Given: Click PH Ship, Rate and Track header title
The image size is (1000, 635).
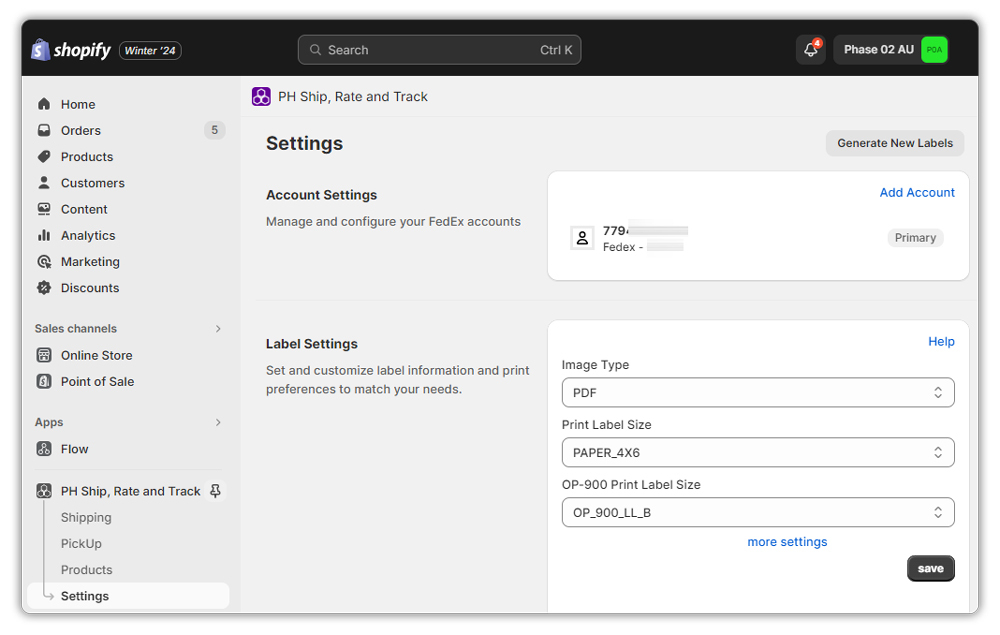Looking at the screenshot, I should click(x=353, y=96).
